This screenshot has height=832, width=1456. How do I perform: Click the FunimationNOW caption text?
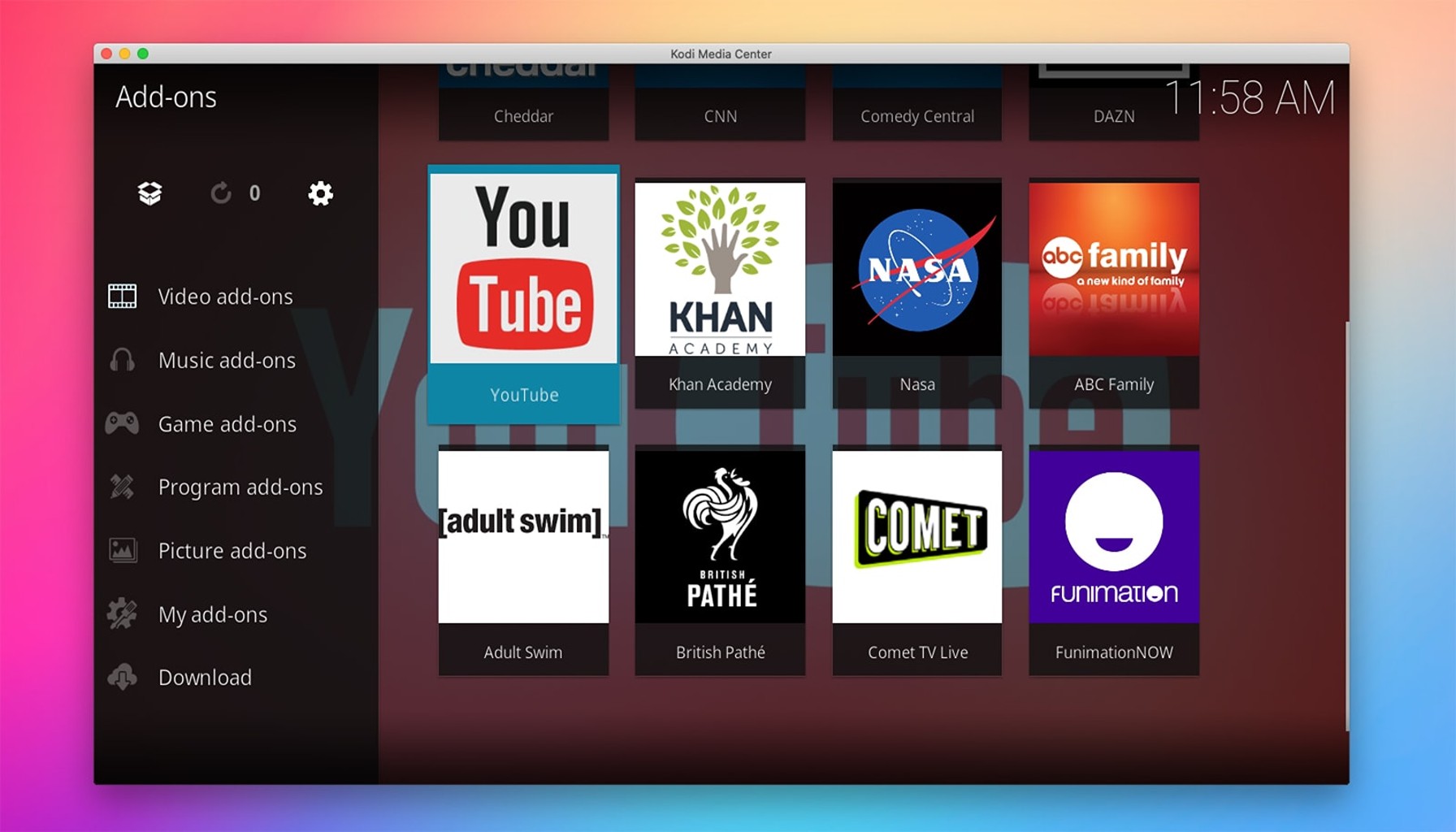click(1114, 652)
